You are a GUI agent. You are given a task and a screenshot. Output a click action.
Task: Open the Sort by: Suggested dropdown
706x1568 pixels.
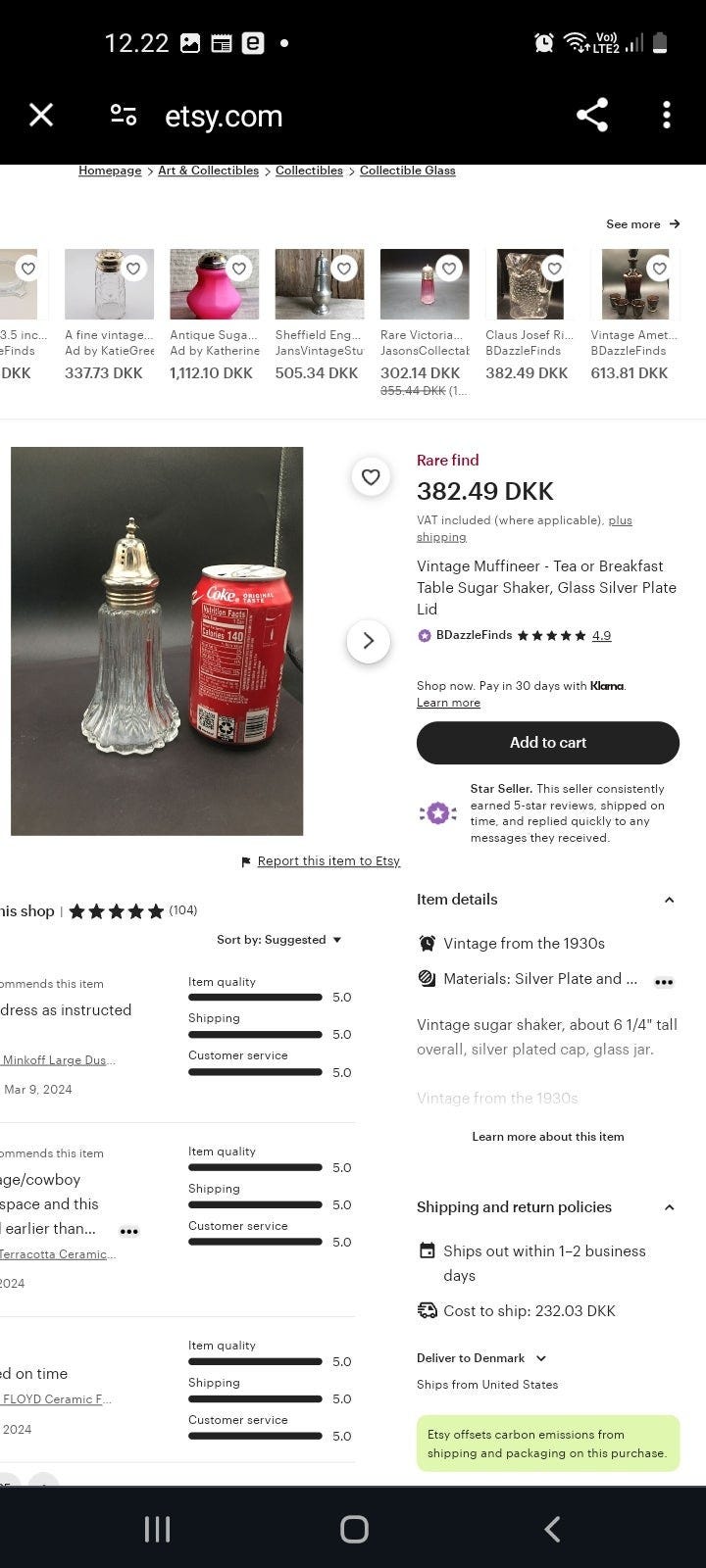pyautogui.click(x=279, y=940)
